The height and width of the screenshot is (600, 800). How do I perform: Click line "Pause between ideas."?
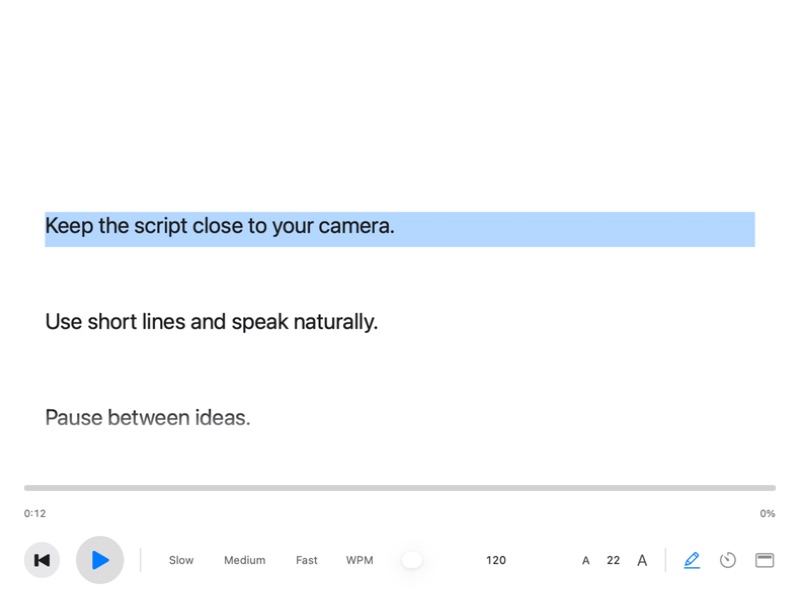point(147,417)
